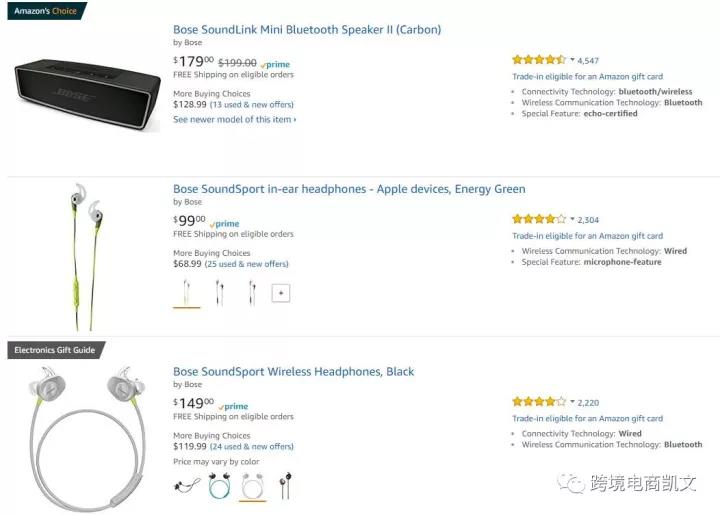Select the third in-ear headphone color variant

click(x=252, y=292)
